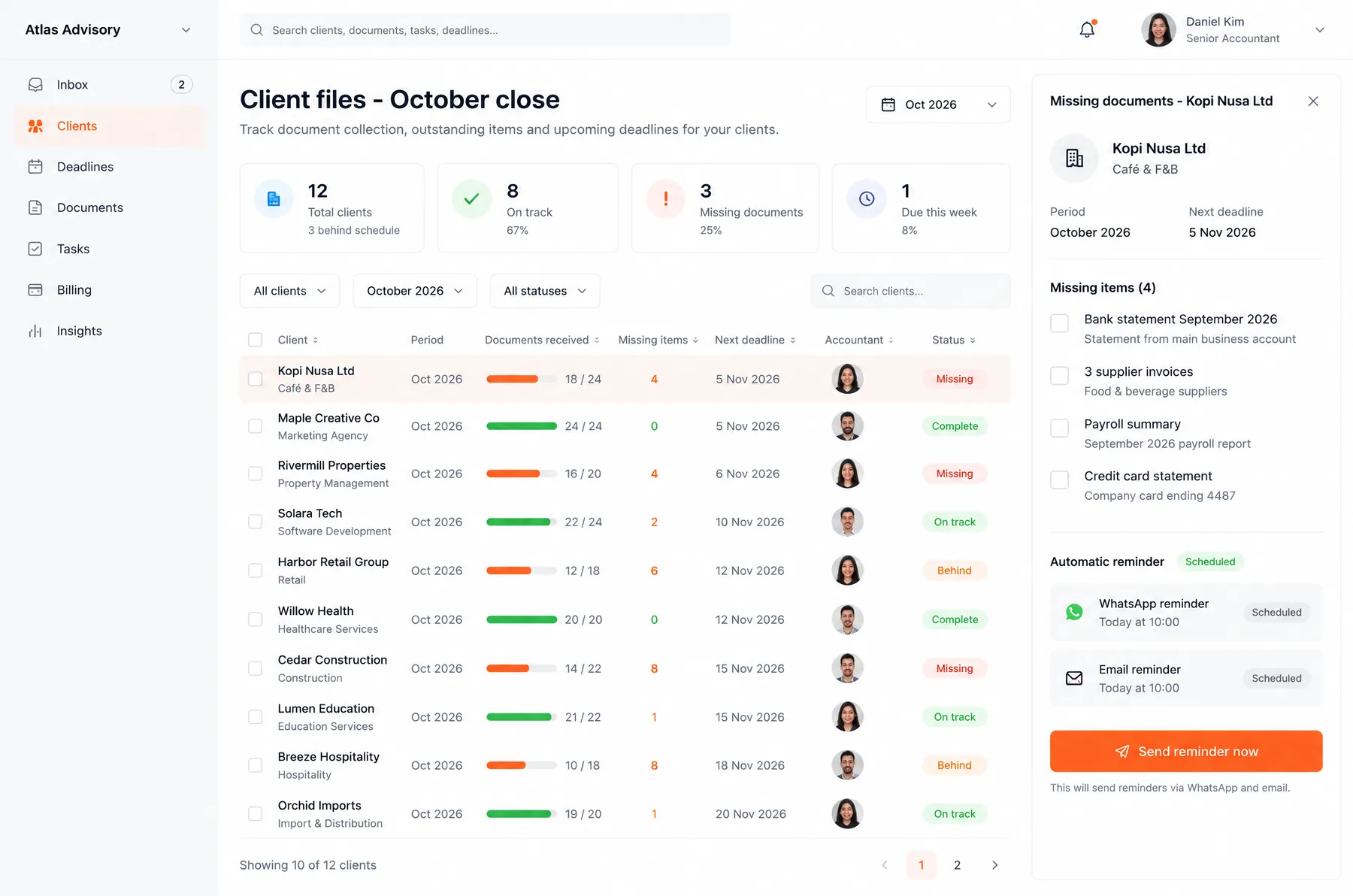Click the Email reminder envelope icon
The image size is (1353, 896).
pyautogui.click(x=1074, y=679)
